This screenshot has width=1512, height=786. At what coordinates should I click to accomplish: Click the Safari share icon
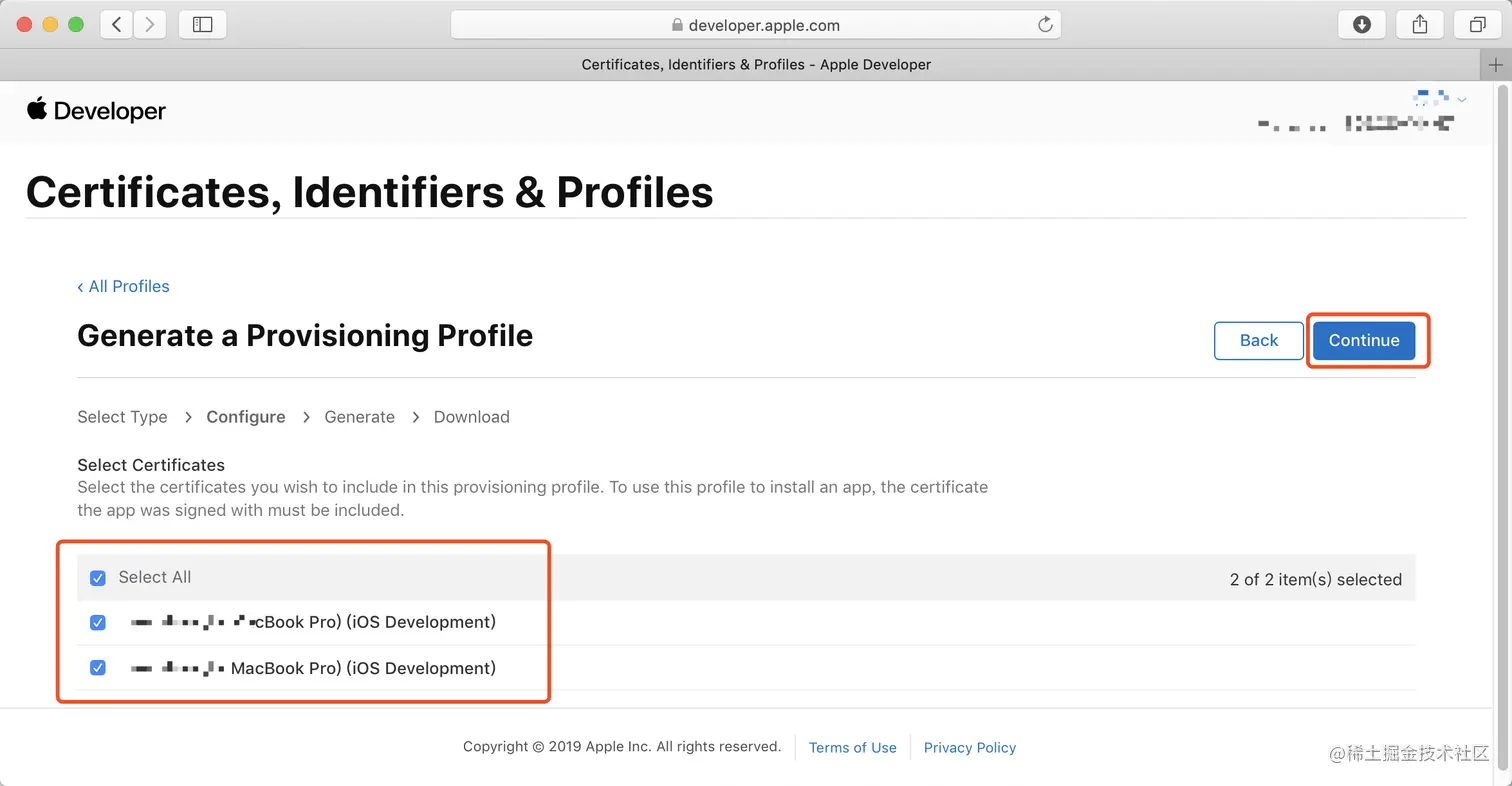point(1419,25)
